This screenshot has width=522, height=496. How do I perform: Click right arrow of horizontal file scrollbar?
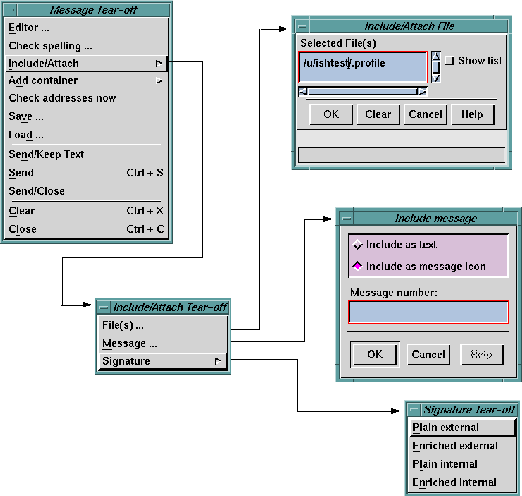coord(422,91)
